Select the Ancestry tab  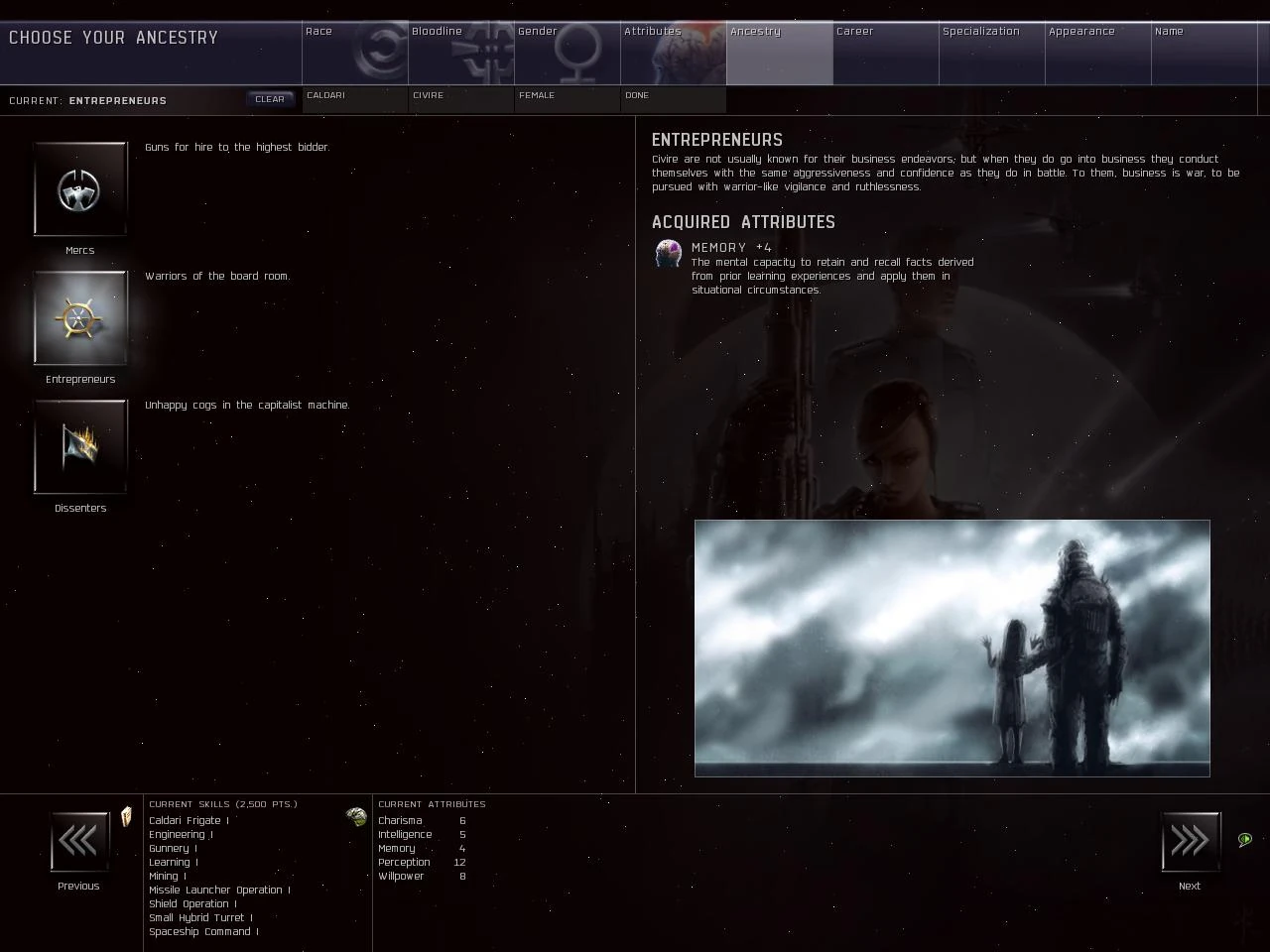(x=780, y=54)
